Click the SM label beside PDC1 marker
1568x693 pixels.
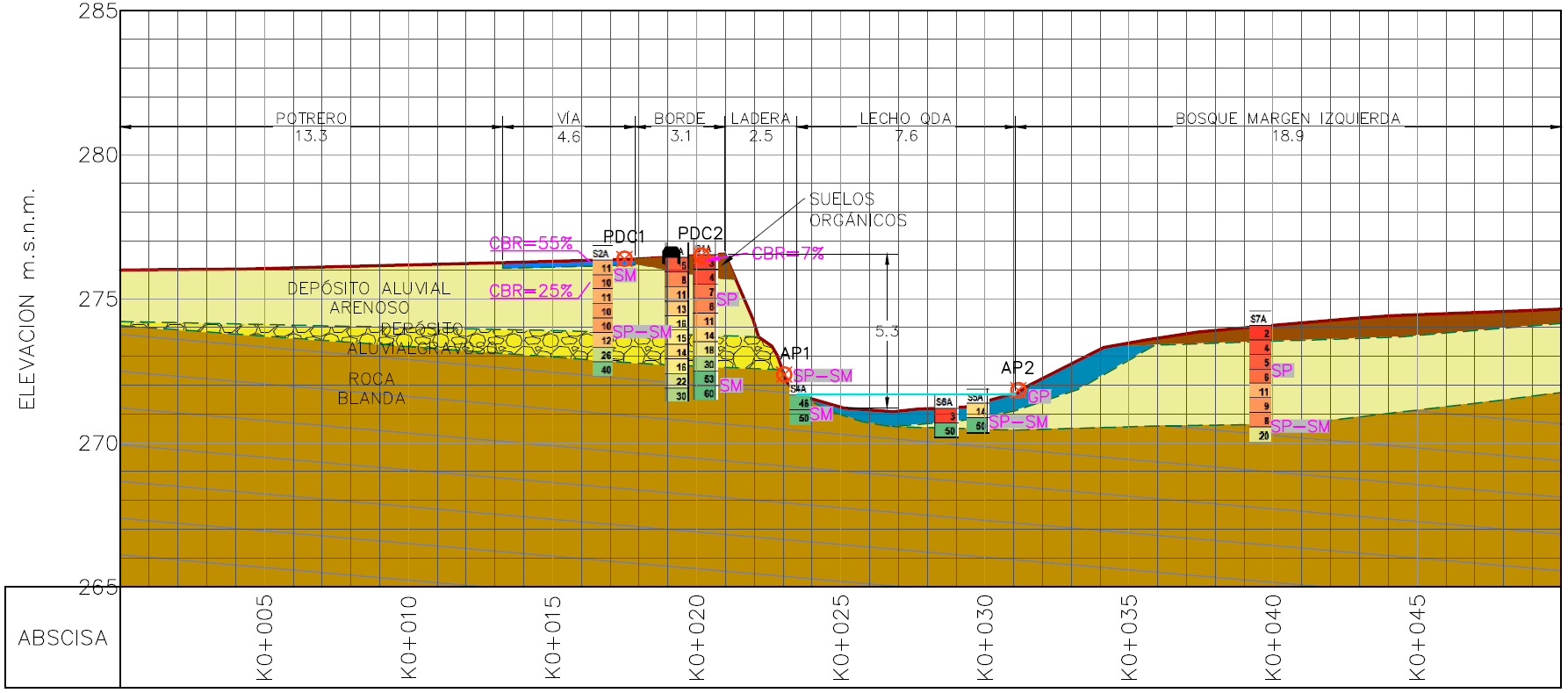coord(625,276)
